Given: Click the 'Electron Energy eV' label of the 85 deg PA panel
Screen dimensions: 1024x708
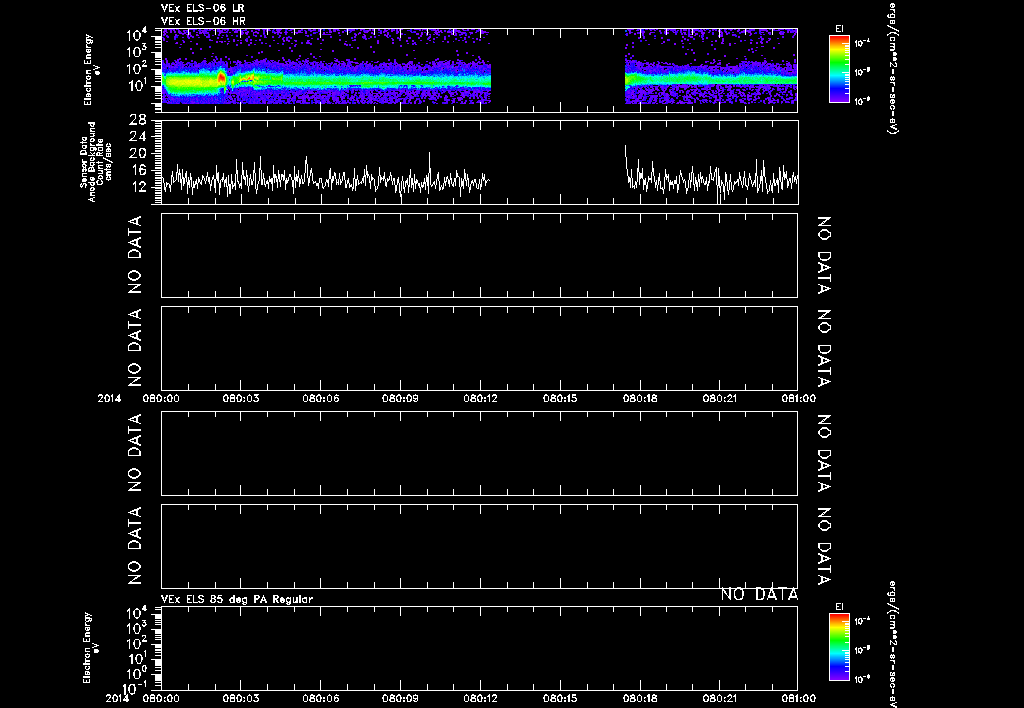Looking at the screenshot, I should pos(92,648).
